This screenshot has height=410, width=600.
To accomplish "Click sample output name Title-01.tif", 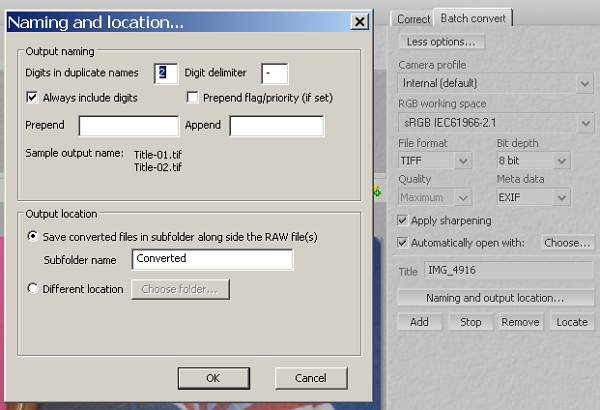I will click(x=158, y=155).
